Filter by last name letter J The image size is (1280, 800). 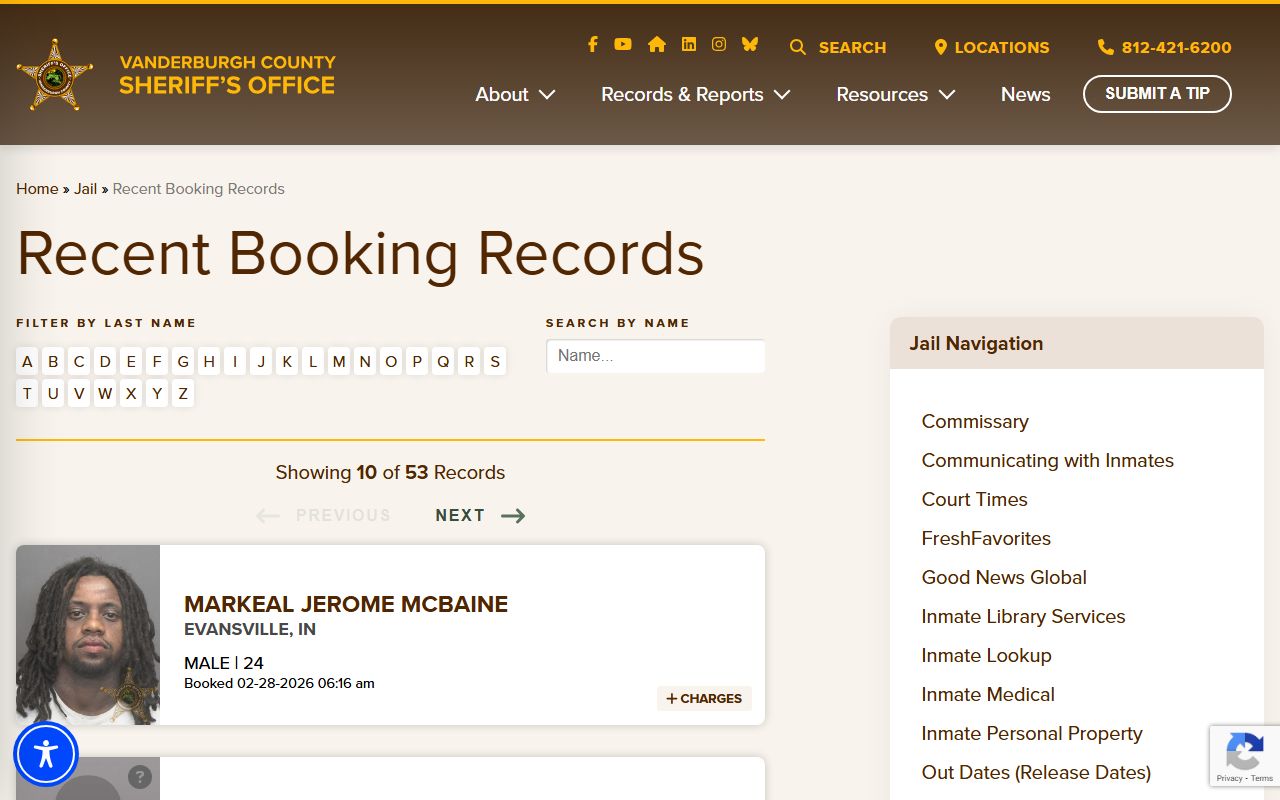point(261,362)
